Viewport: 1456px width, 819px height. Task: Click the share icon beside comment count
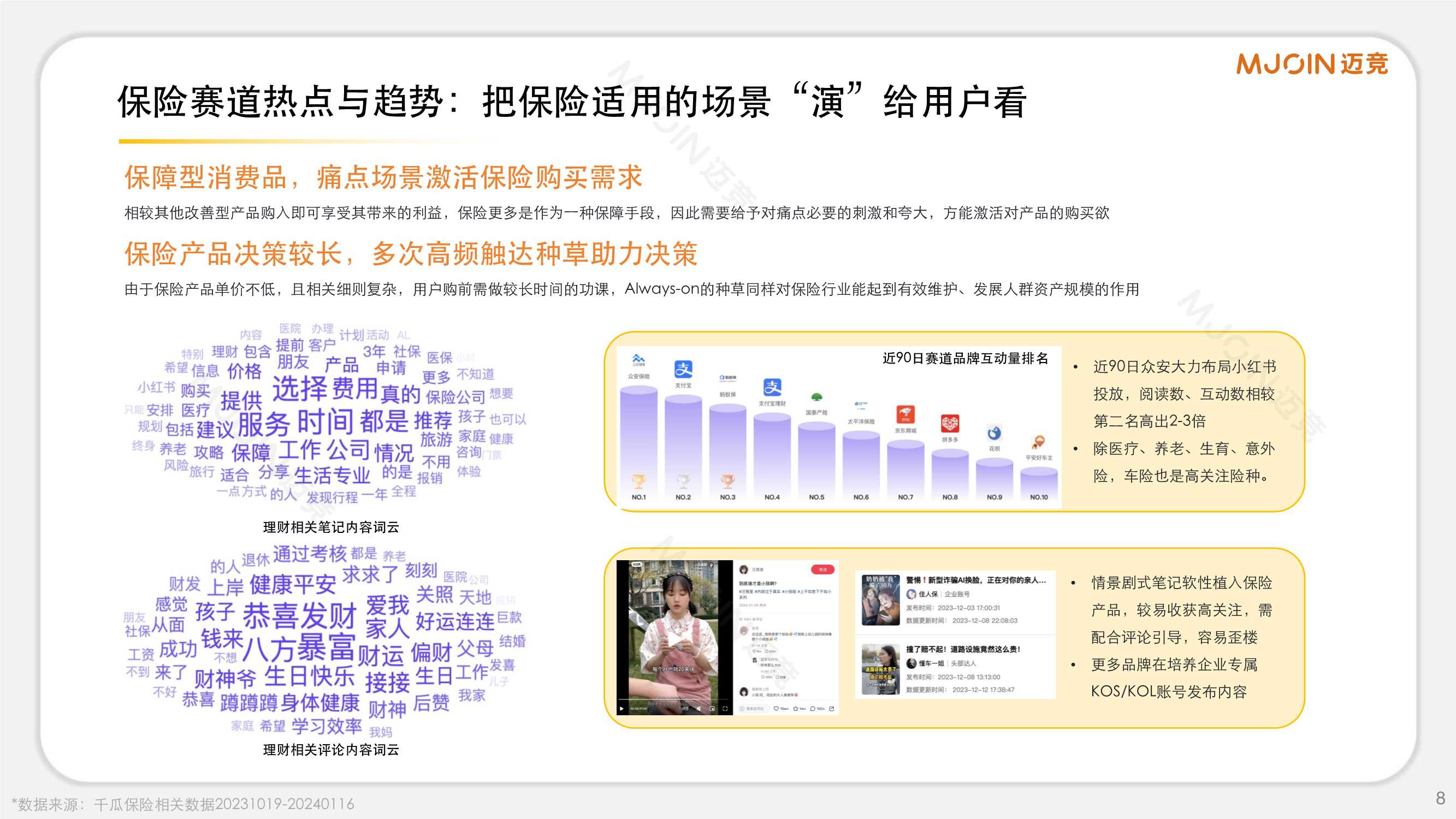tap(832, 709)
